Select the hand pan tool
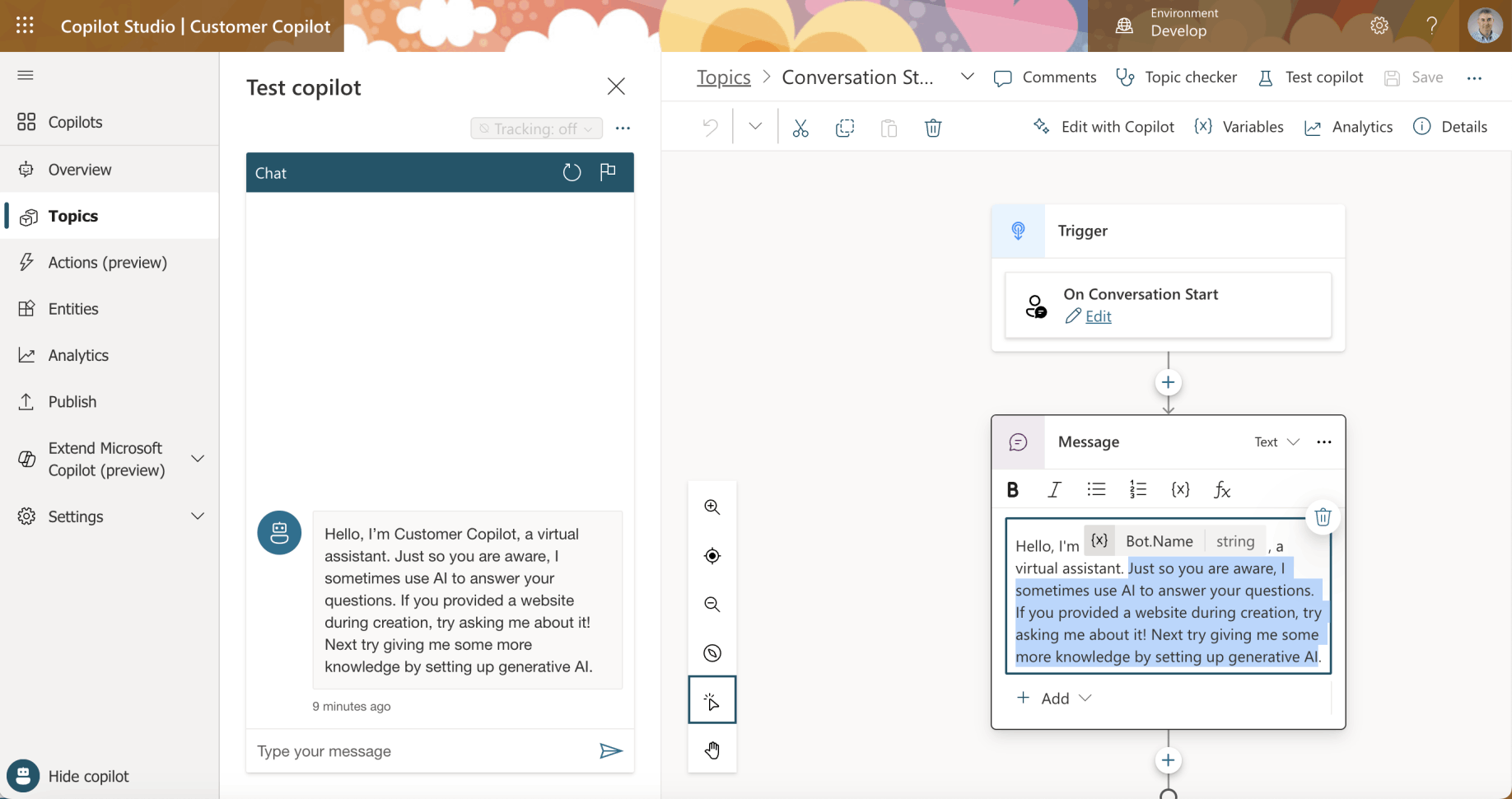The height and width of the screenshot is (799, 1512). [x=712, y=750]
